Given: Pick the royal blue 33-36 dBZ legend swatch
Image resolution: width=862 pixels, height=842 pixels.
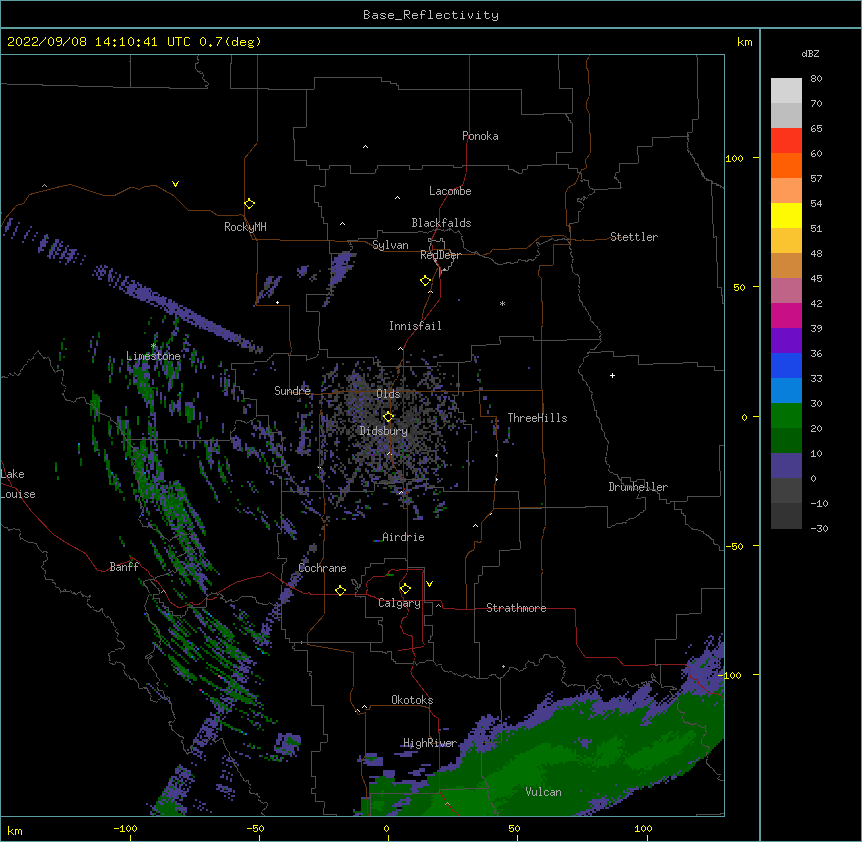Looking at the screenshot, I should tap(786, 365).
